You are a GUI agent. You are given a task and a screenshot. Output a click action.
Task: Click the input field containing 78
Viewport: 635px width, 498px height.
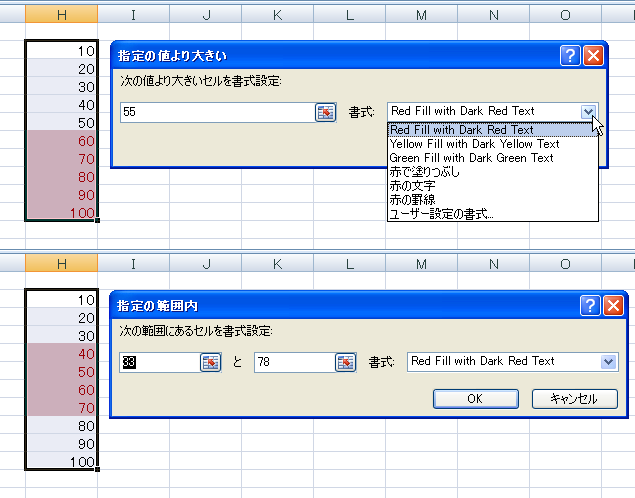293,362
